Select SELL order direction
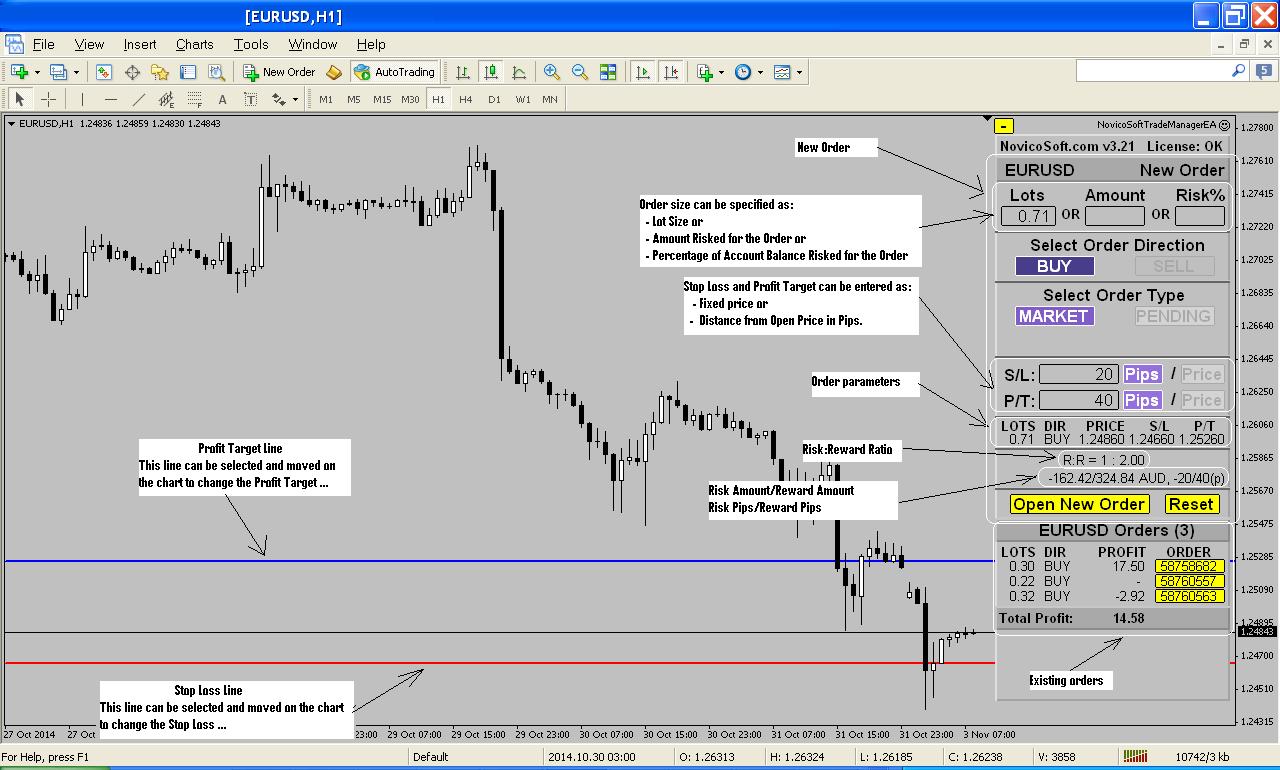The image size is (1280, 770). (x=1174, y=266)
